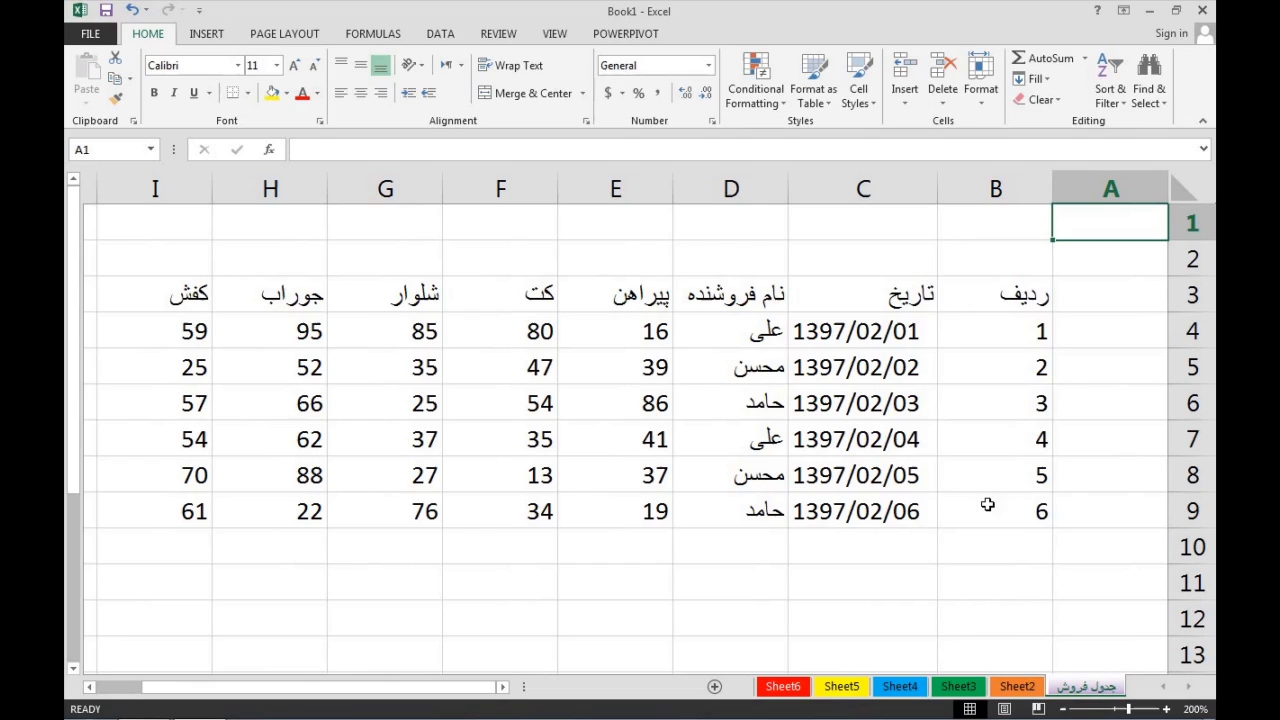Switch to the Sheet4 worksheet tab

click(x=899, y=686)
